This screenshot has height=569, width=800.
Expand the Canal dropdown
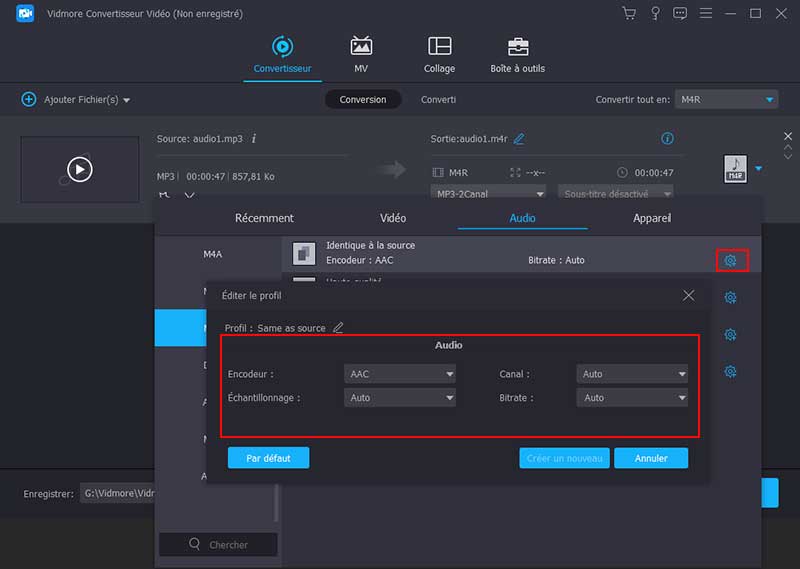[x=632, y=374]
